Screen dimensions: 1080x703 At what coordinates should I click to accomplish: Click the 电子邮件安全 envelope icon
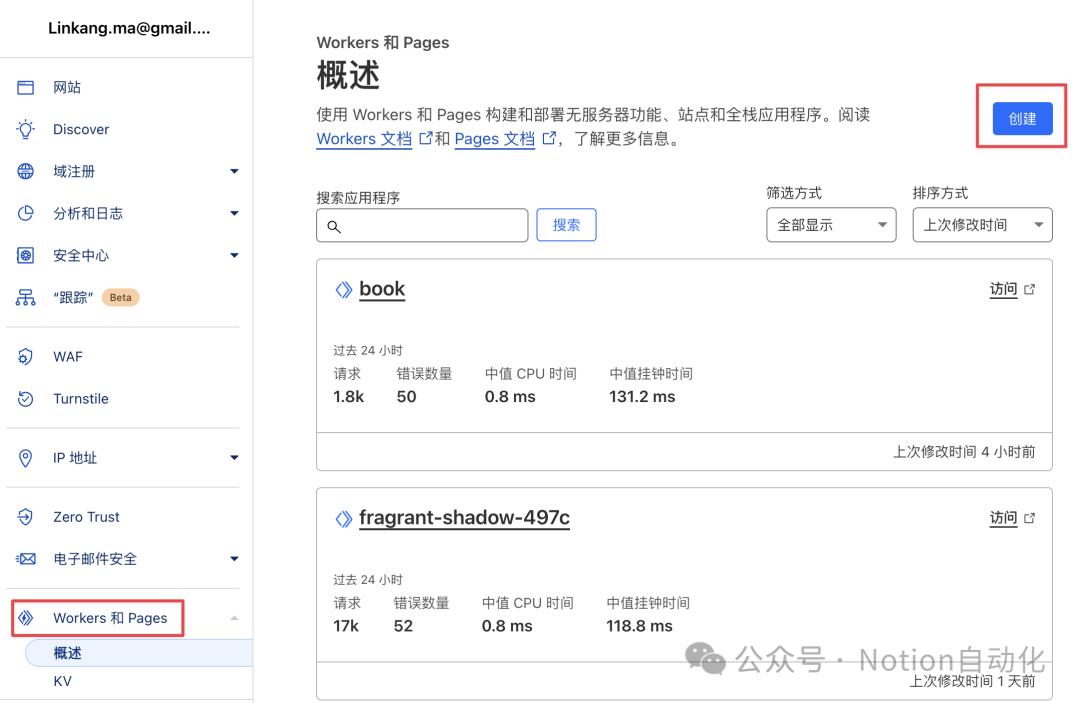[25, 558]
